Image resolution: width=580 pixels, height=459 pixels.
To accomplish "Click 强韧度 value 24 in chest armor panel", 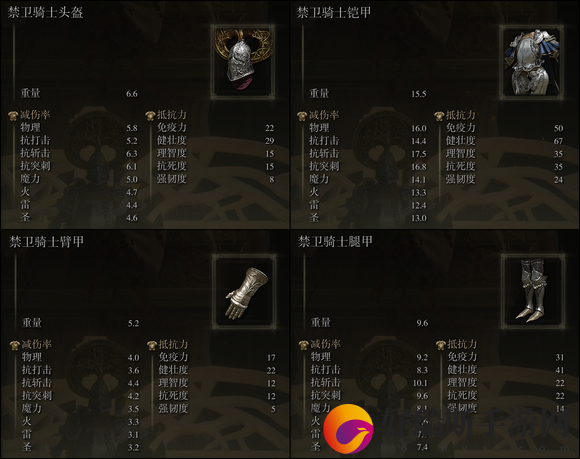I will click(558, 180).
